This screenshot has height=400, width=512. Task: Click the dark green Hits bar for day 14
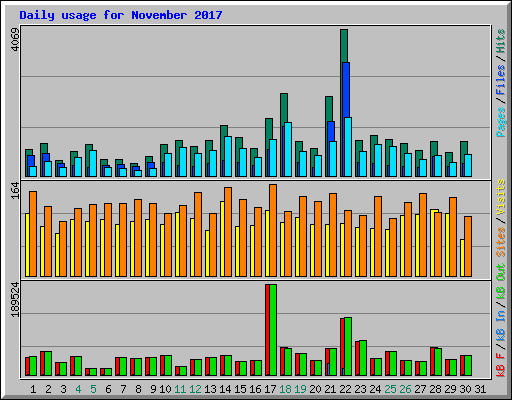click(x=224, y=131)
